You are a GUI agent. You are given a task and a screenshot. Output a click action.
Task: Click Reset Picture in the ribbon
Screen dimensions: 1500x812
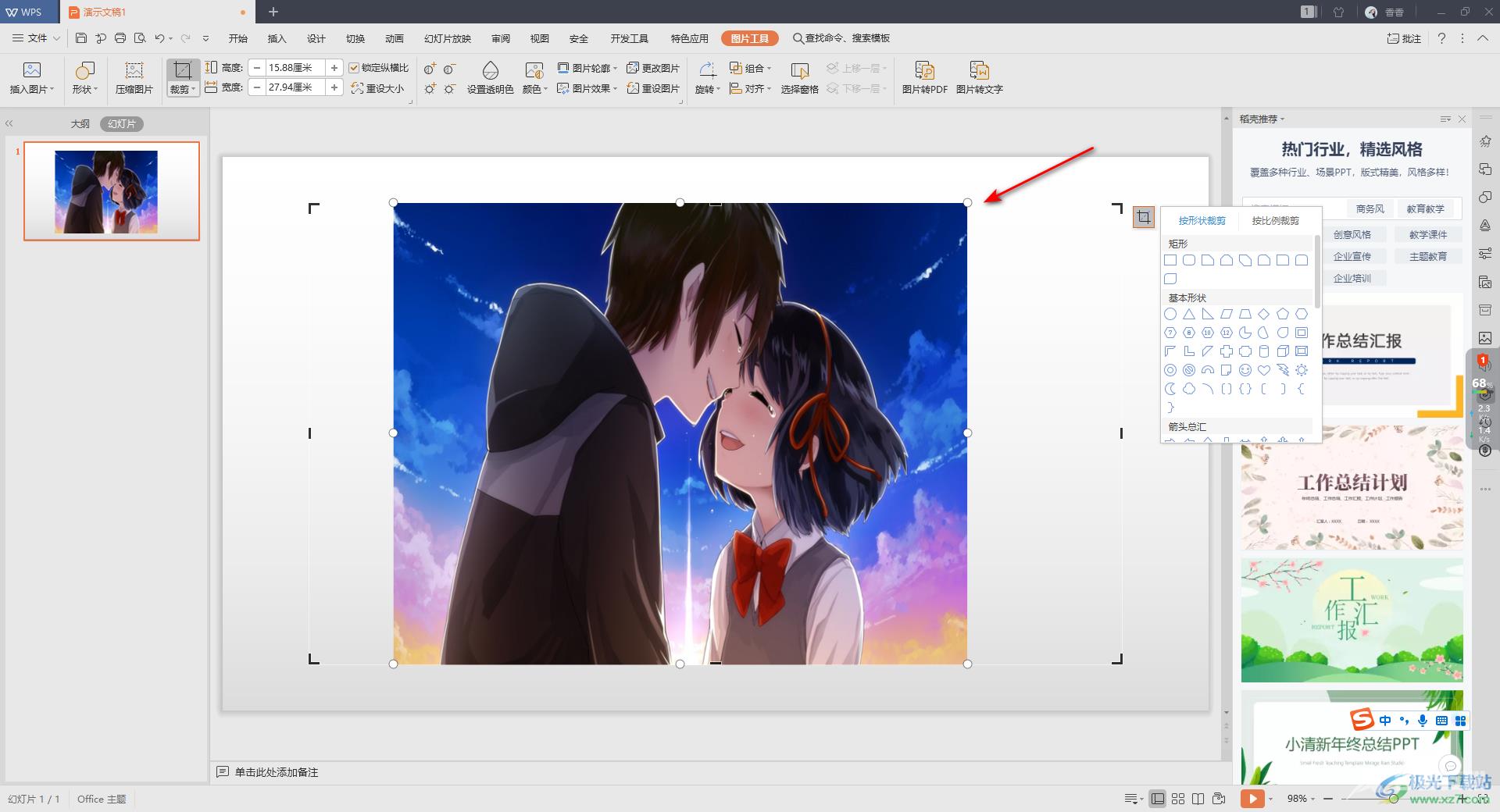point(653,88)
